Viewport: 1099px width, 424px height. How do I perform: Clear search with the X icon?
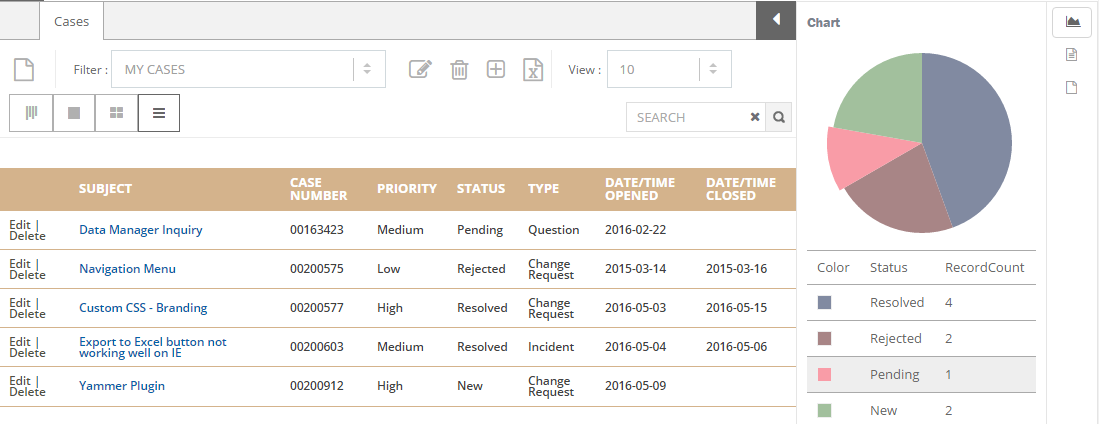(x=755, y=117)
